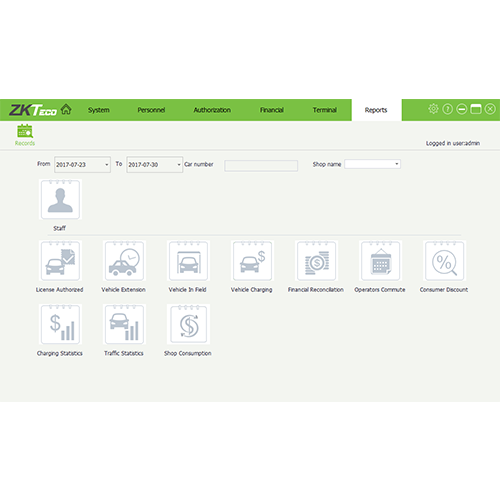Open the Operators Commute report
Image resolution: width=500 pixels, height=500 pixels.
(380, 261)
